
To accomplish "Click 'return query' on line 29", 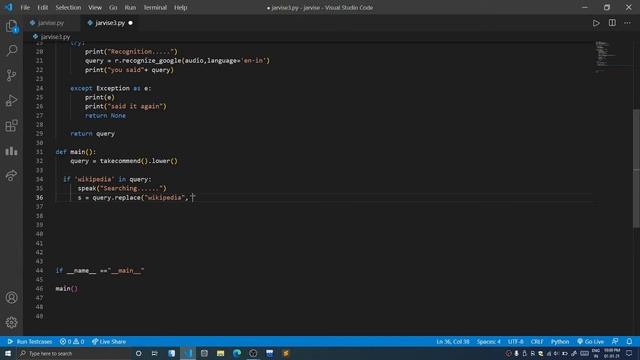I will (92, 134).
